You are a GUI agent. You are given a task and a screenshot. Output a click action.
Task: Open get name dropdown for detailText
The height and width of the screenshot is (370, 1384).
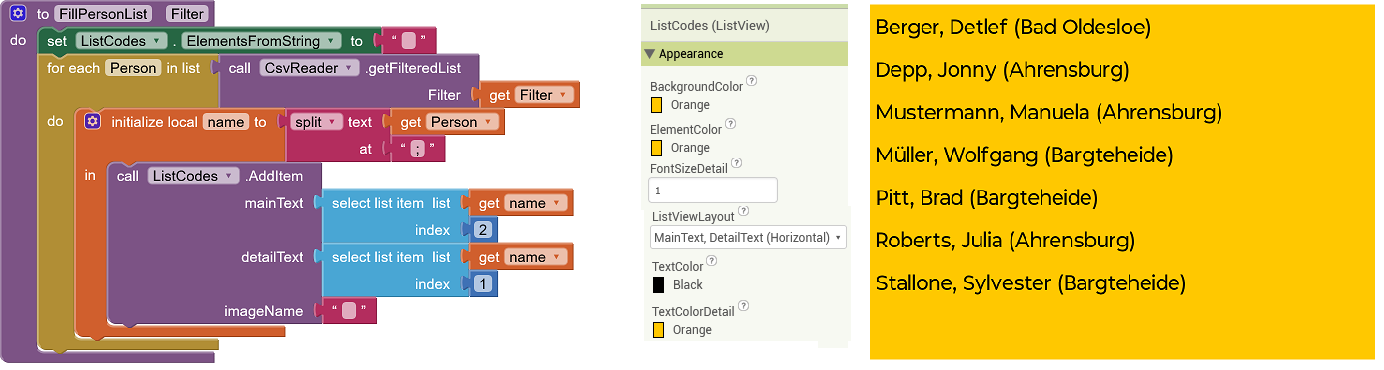[535, 257]
